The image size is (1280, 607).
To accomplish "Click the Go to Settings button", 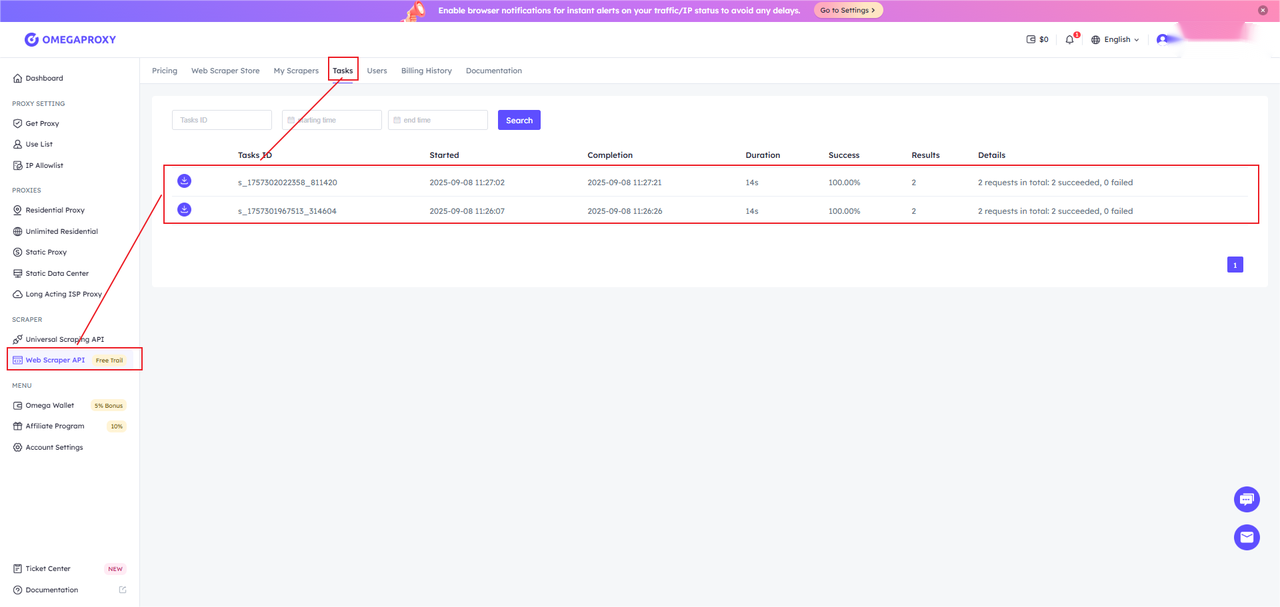I will tap(848, 10).
